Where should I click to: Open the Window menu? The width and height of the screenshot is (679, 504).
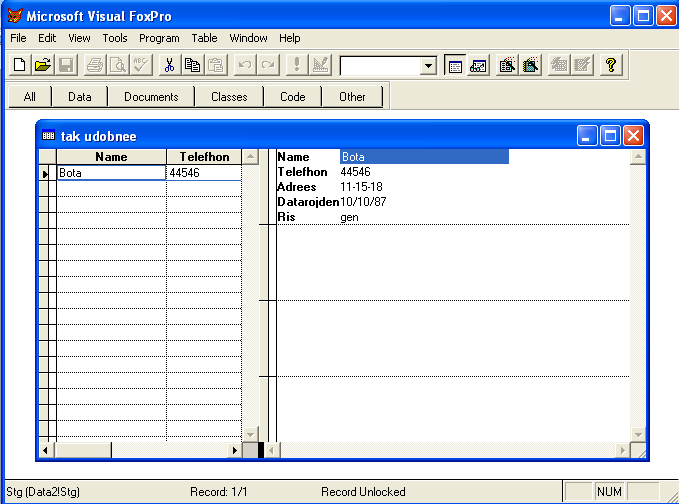click(248, 38)
